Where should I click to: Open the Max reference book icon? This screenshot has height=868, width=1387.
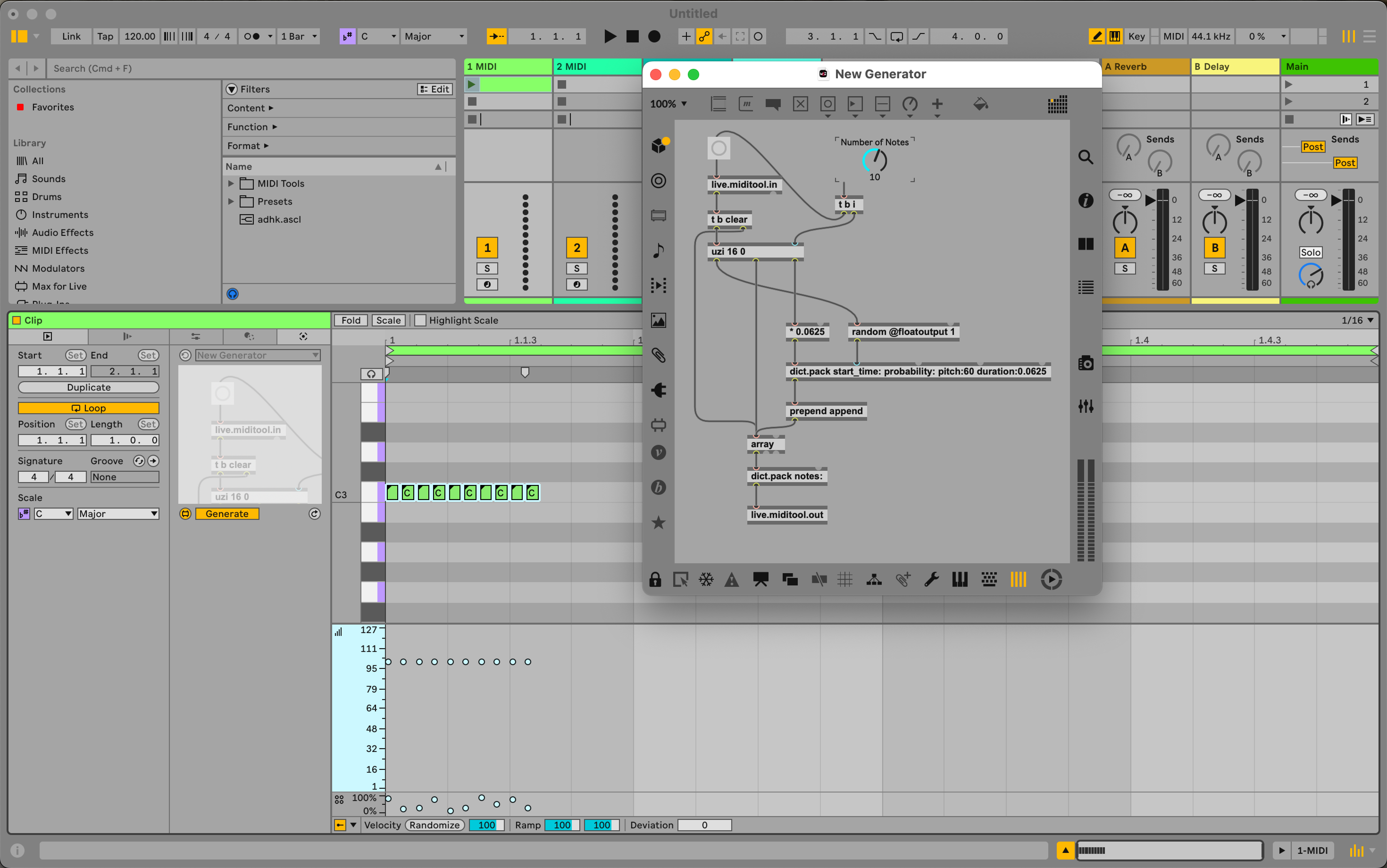[1085, 244]
